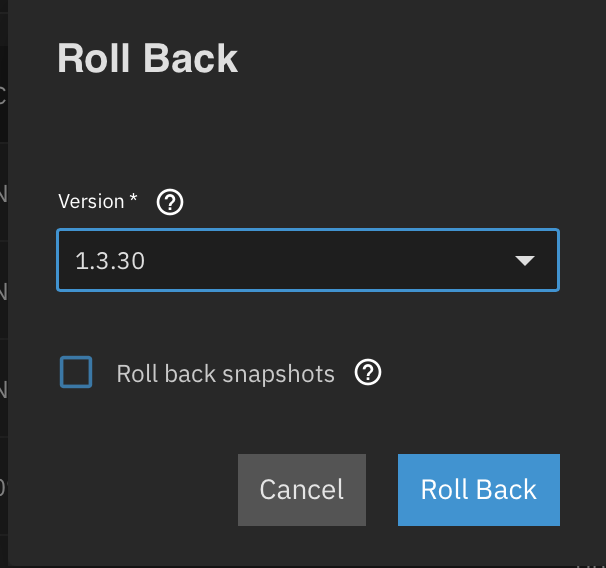Focus the blue-outlined Version combo box
The width and height of the screenshot is (606, 568).
[x=307, y=261]
